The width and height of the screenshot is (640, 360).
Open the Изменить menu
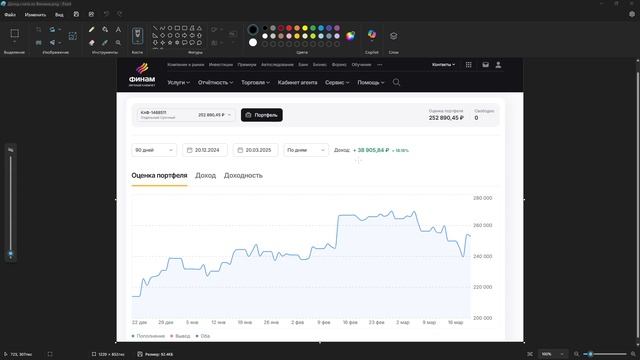click(x=35, y=15)
